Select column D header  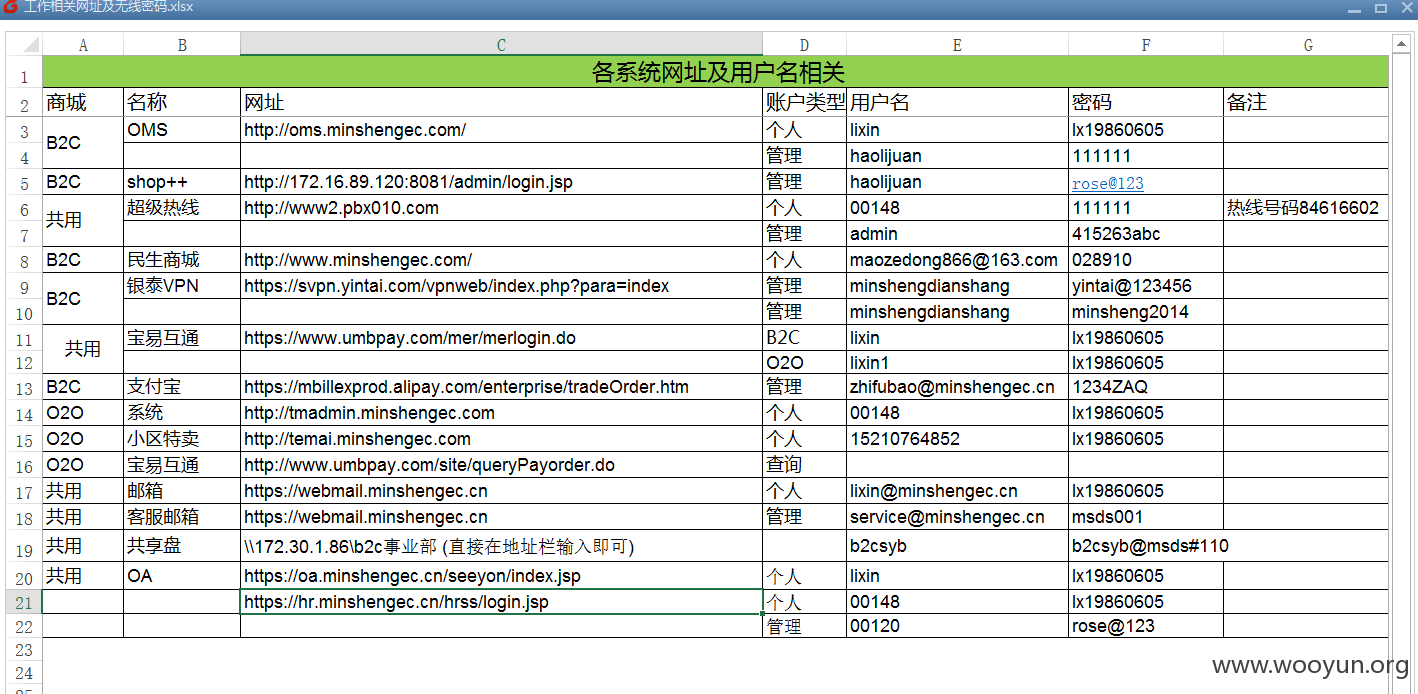tap(804, 45)
